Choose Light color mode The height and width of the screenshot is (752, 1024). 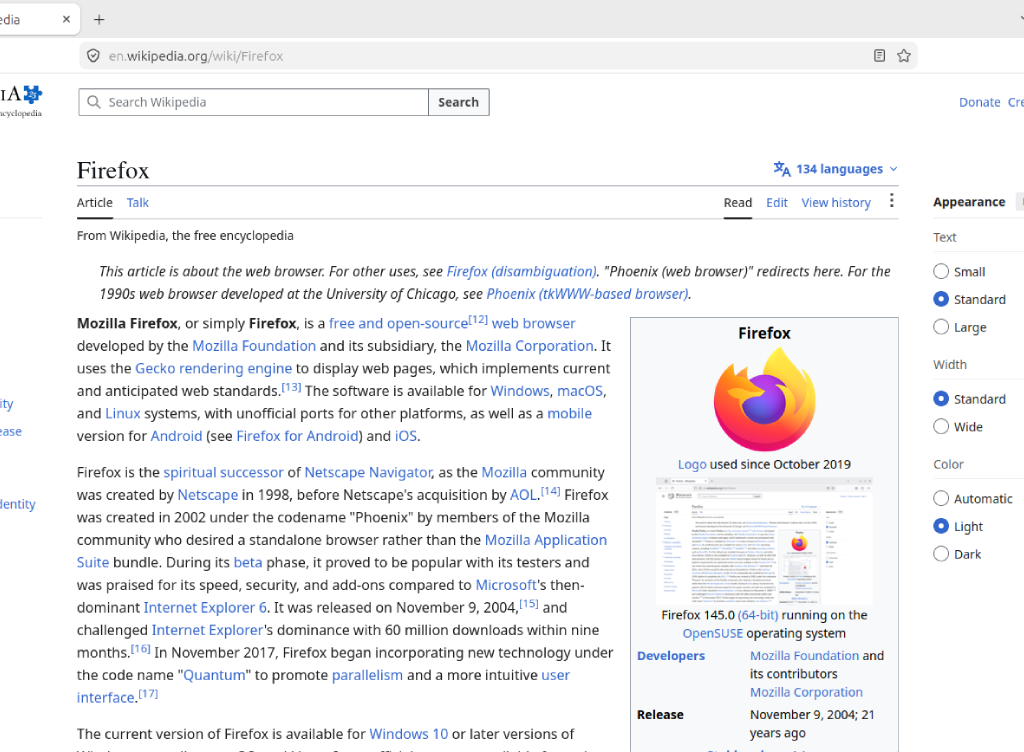click(x=940, y=526)
